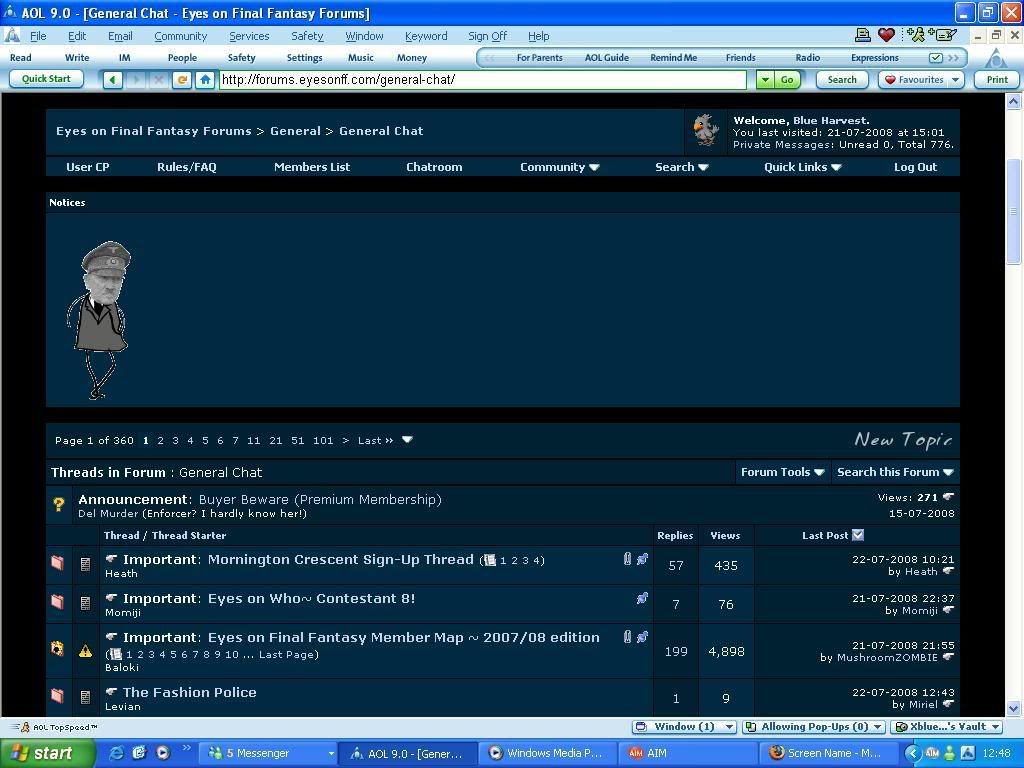Click the scroll down arrow
The image size is (1024, 768).
pos(1013,707)
